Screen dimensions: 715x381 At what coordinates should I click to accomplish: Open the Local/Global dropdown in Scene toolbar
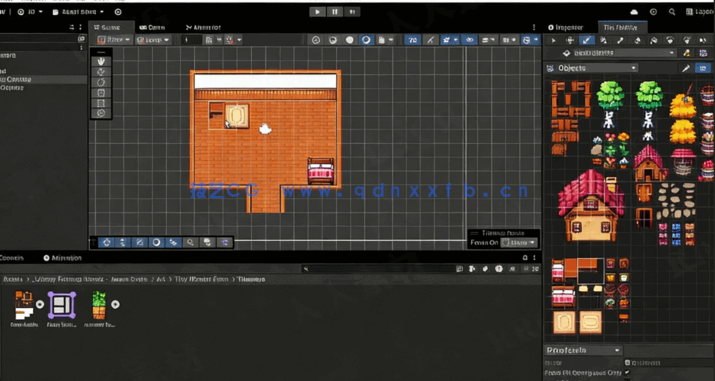point(154,40)
